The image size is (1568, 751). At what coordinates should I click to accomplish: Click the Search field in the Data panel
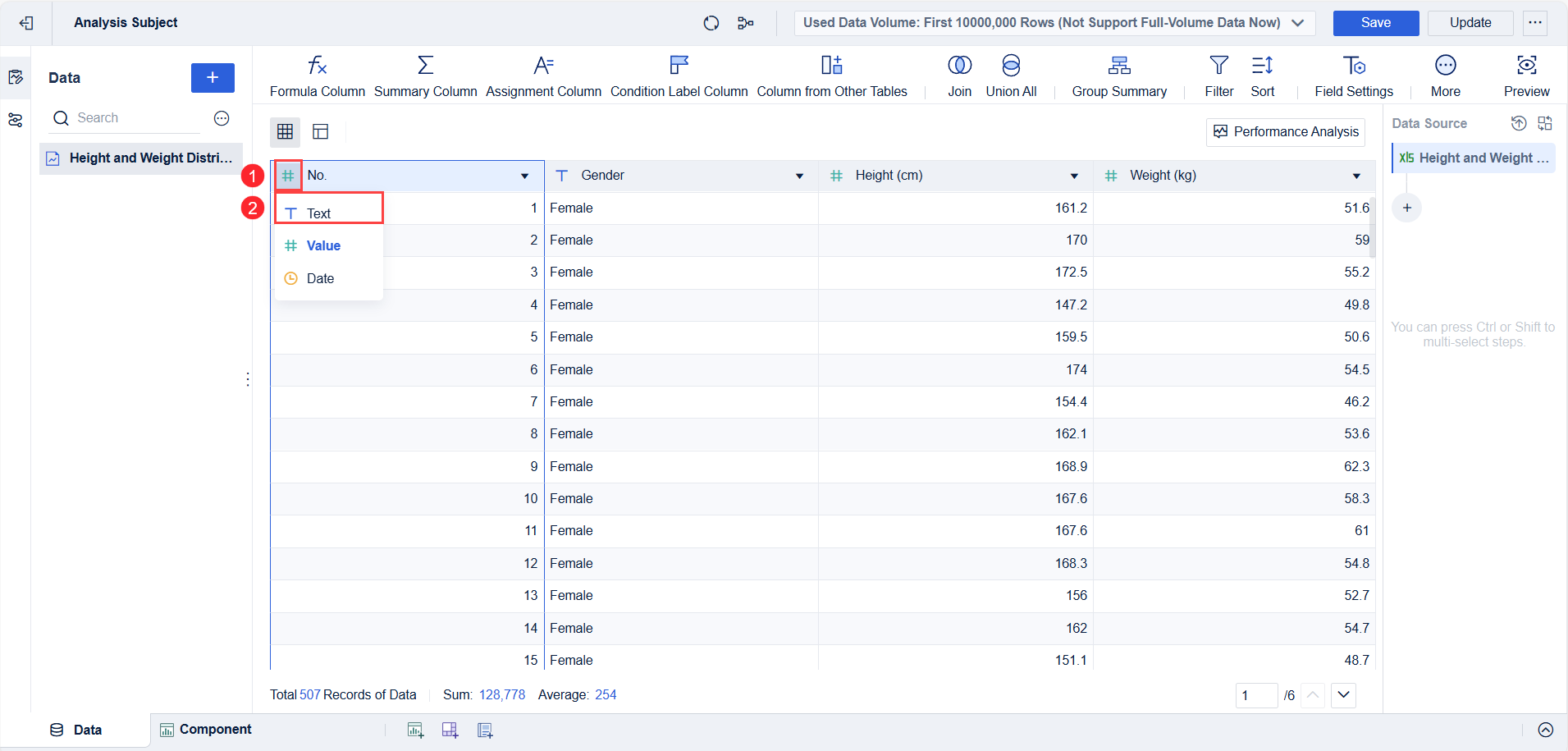125,118
